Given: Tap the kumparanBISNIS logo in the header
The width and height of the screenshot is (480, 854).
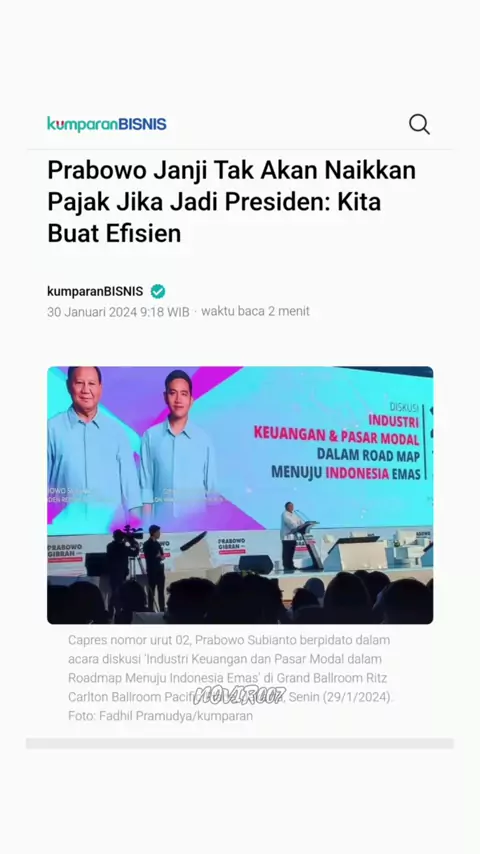Looking at the screenshot, I should pos(107,124).
